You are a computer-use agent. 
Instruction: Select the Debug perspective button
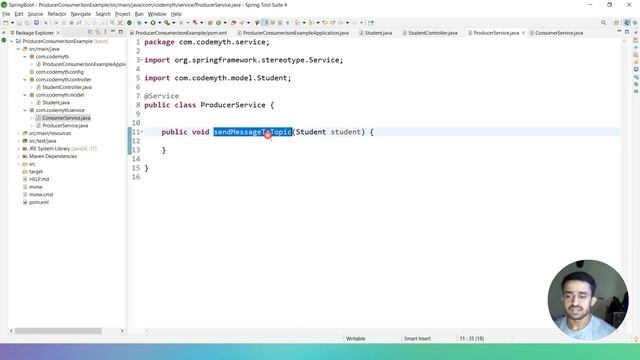click(635, 23)
